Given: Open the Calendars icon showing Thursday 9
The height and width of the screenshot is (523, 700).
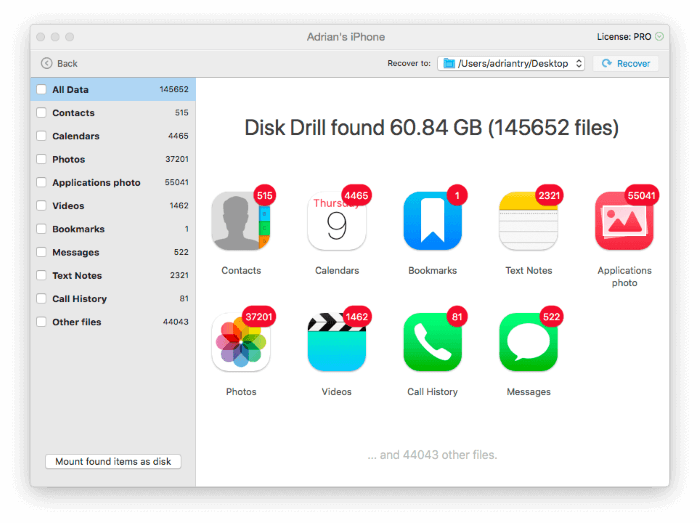Looking at the screenshot, I should [337, 220].
